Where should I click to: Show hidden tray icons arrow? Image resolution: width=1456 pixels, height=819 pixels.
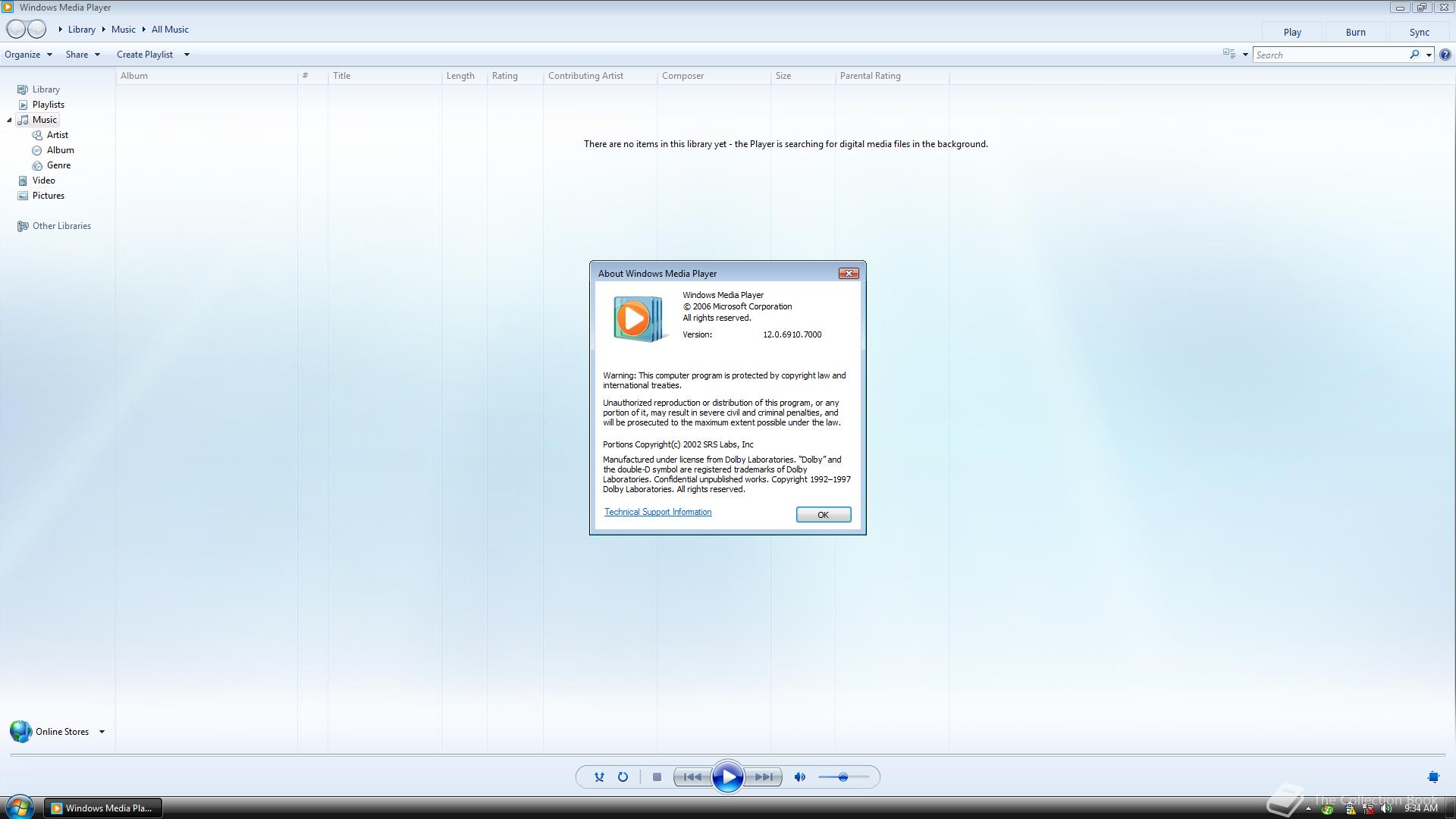1308,809
